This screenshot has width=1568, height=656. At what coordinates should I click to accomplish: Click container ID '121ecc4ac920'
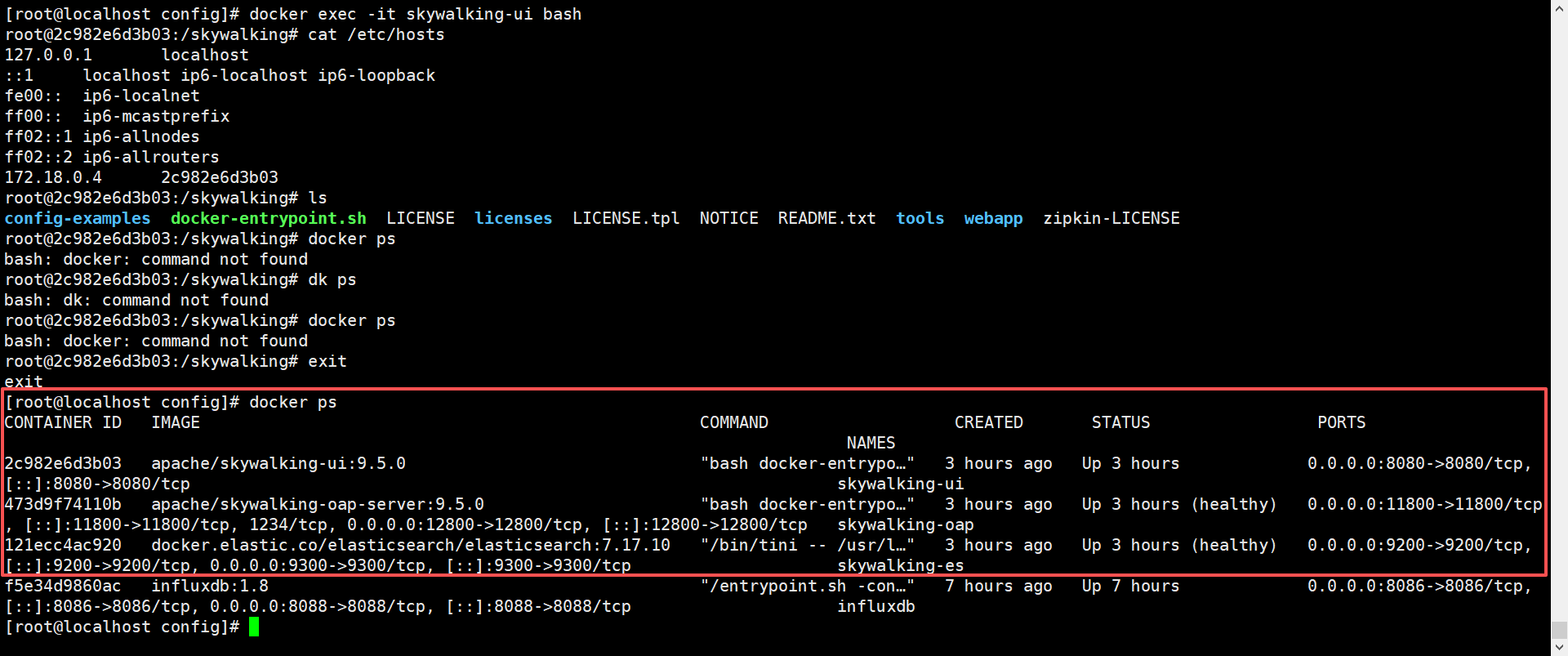[63, 545]
